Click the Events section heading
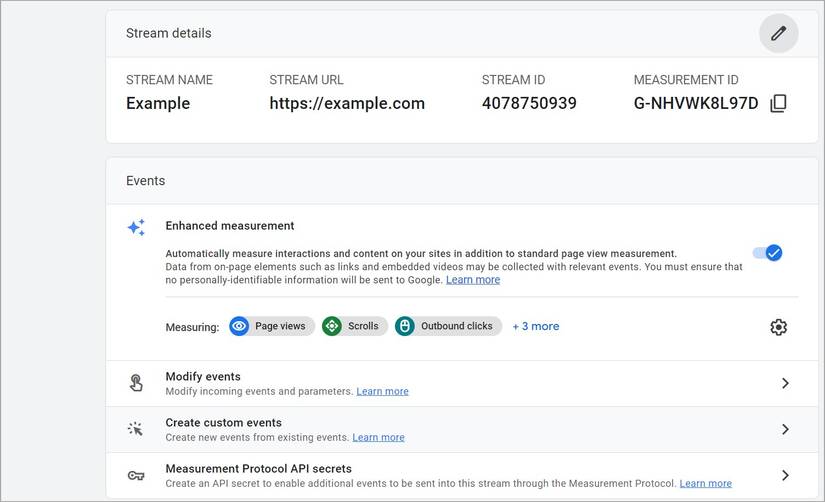Image resolution: width=825 pixels, height=502 pixels. click(145, 181)
